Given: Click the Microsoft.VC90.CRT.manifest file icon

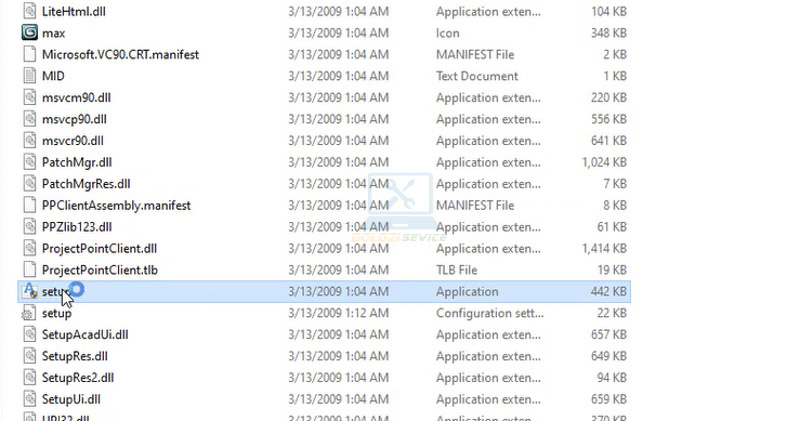Looking at the screenshot, I should (29, 54).
